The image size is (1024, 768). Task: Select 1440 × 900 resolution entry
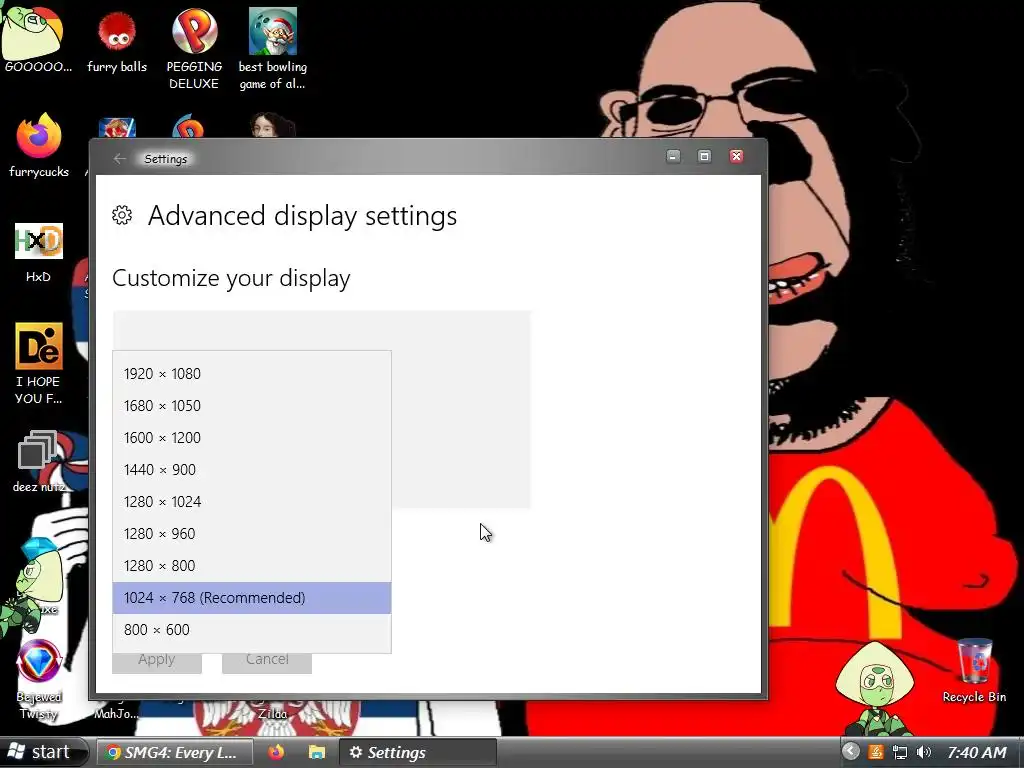[252, 470]
